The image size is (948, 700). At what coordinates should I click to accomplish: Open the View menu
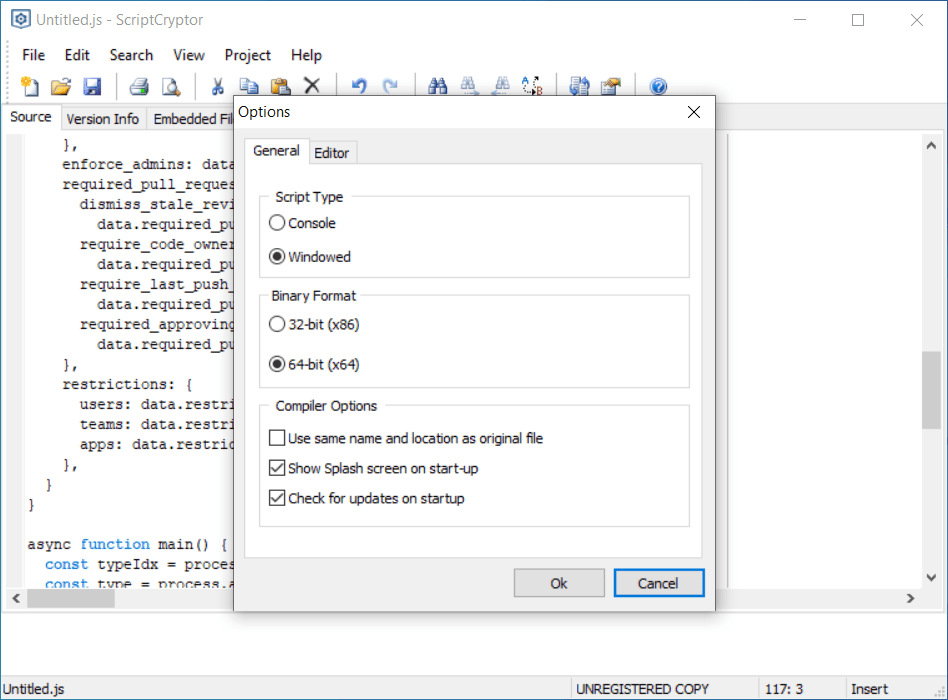point(189,55)
